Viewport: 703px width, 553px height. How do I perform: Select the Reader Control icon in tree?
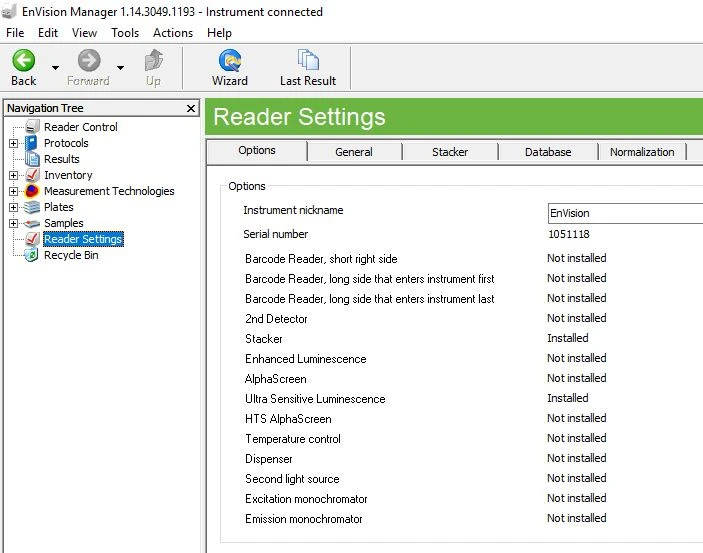coord(32,127)
